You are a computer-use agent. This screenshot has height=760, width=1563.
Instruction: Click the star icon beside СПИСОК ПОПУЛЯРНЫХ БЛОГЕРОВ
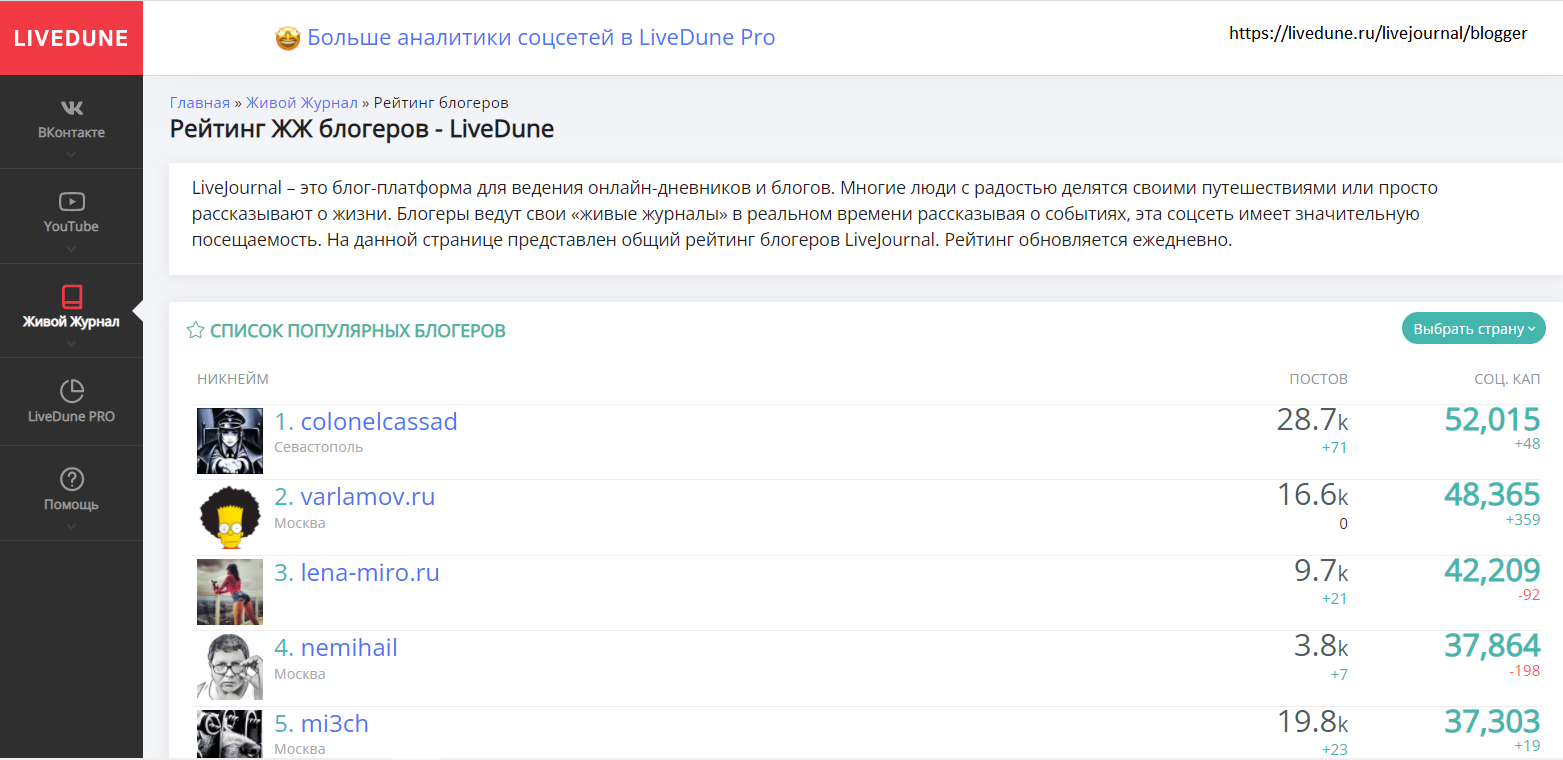point(196,330)
